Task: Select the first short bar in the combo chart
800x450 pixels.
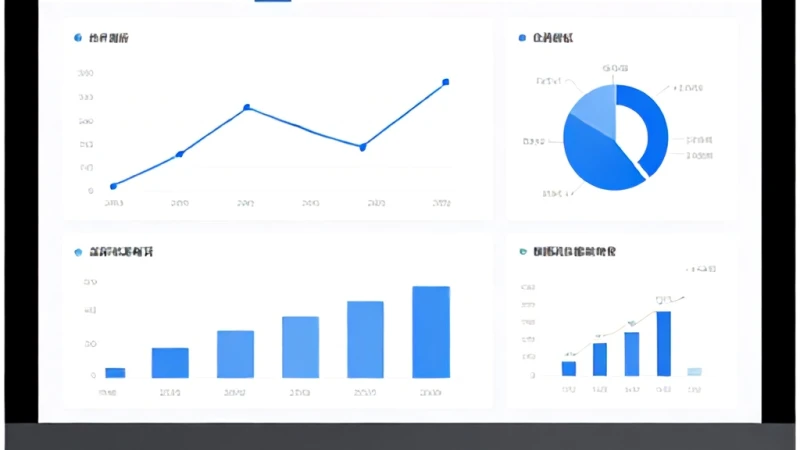Action: 569,368
